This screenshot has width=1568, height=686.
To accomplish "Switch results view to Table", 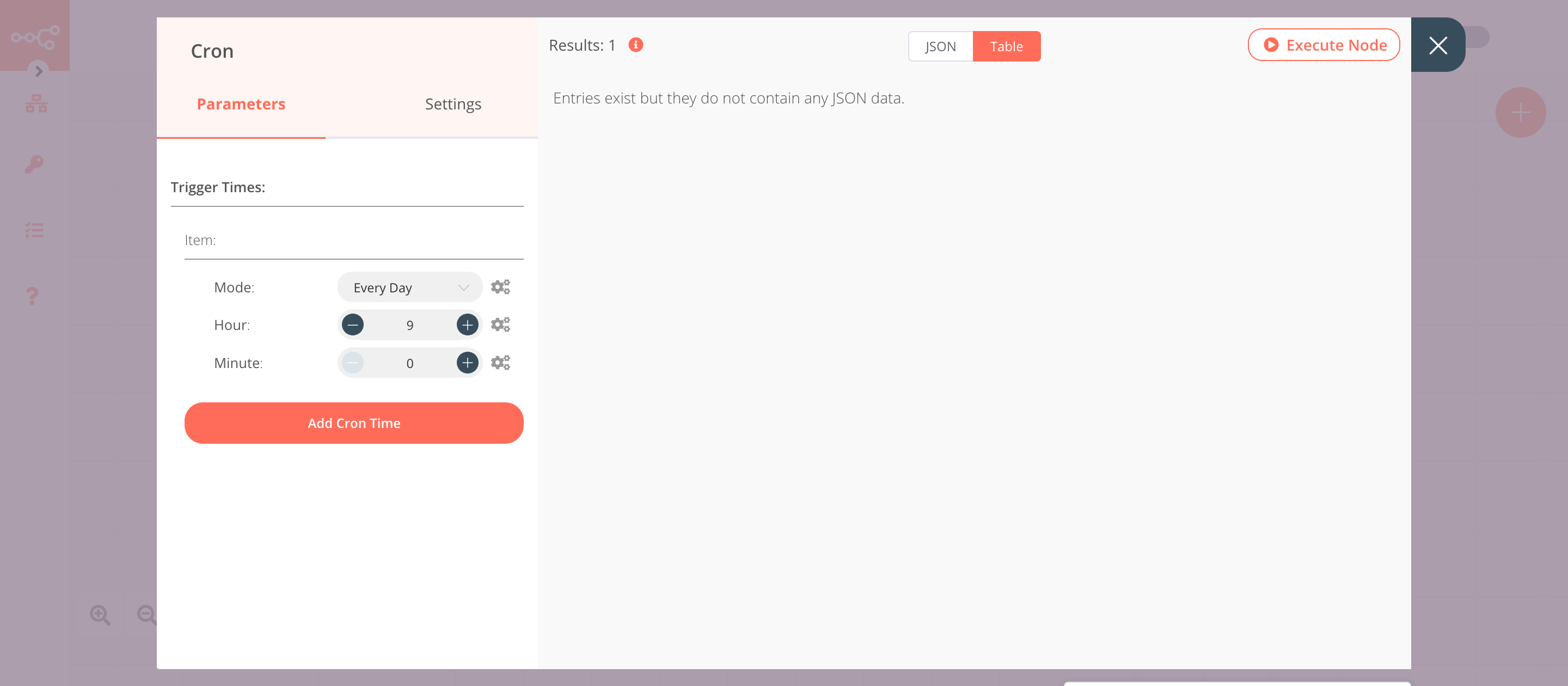I will click(1007, 46).
